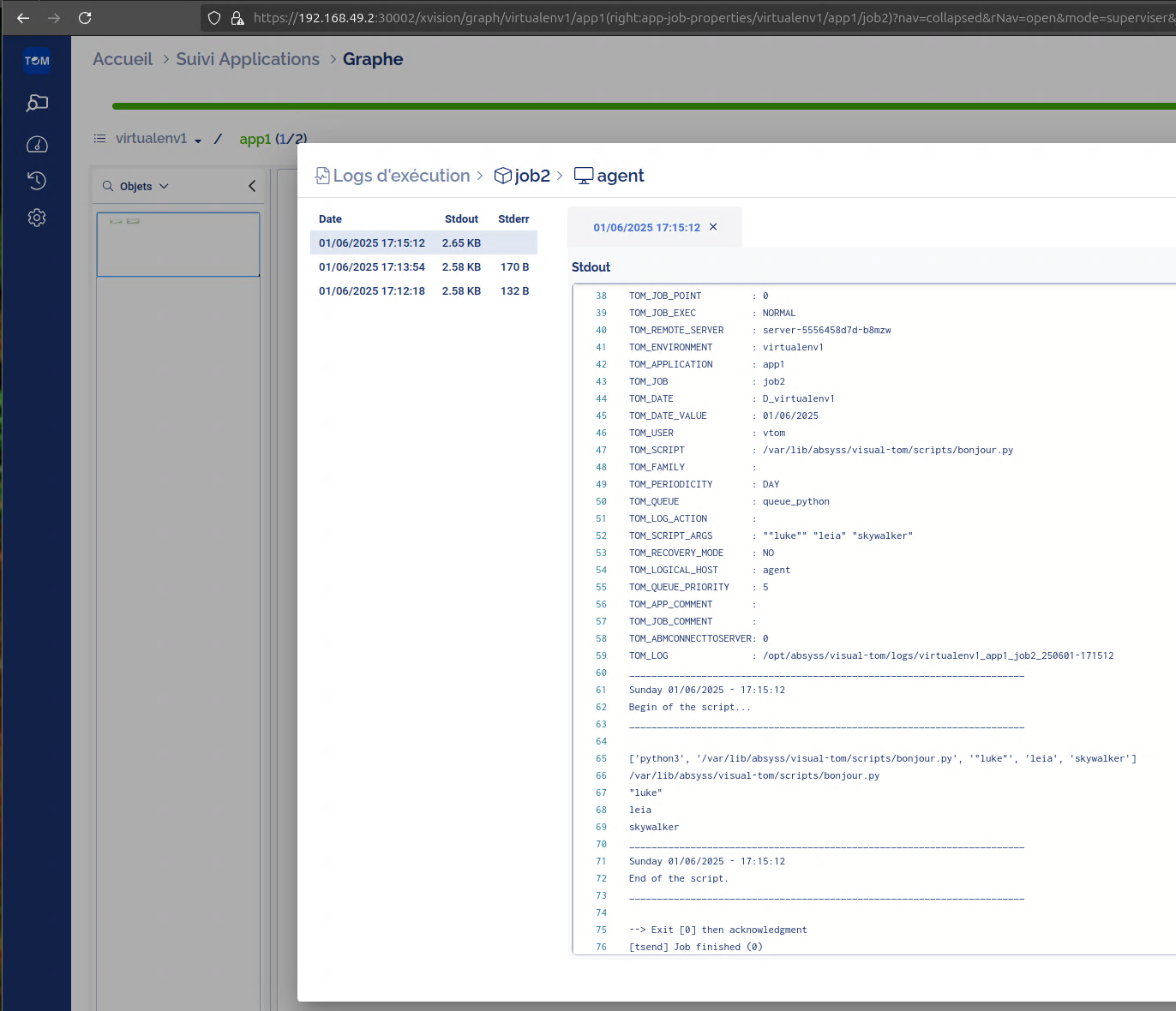Click log line TOM_REMOTE_SERVER

tap(760, 330)
